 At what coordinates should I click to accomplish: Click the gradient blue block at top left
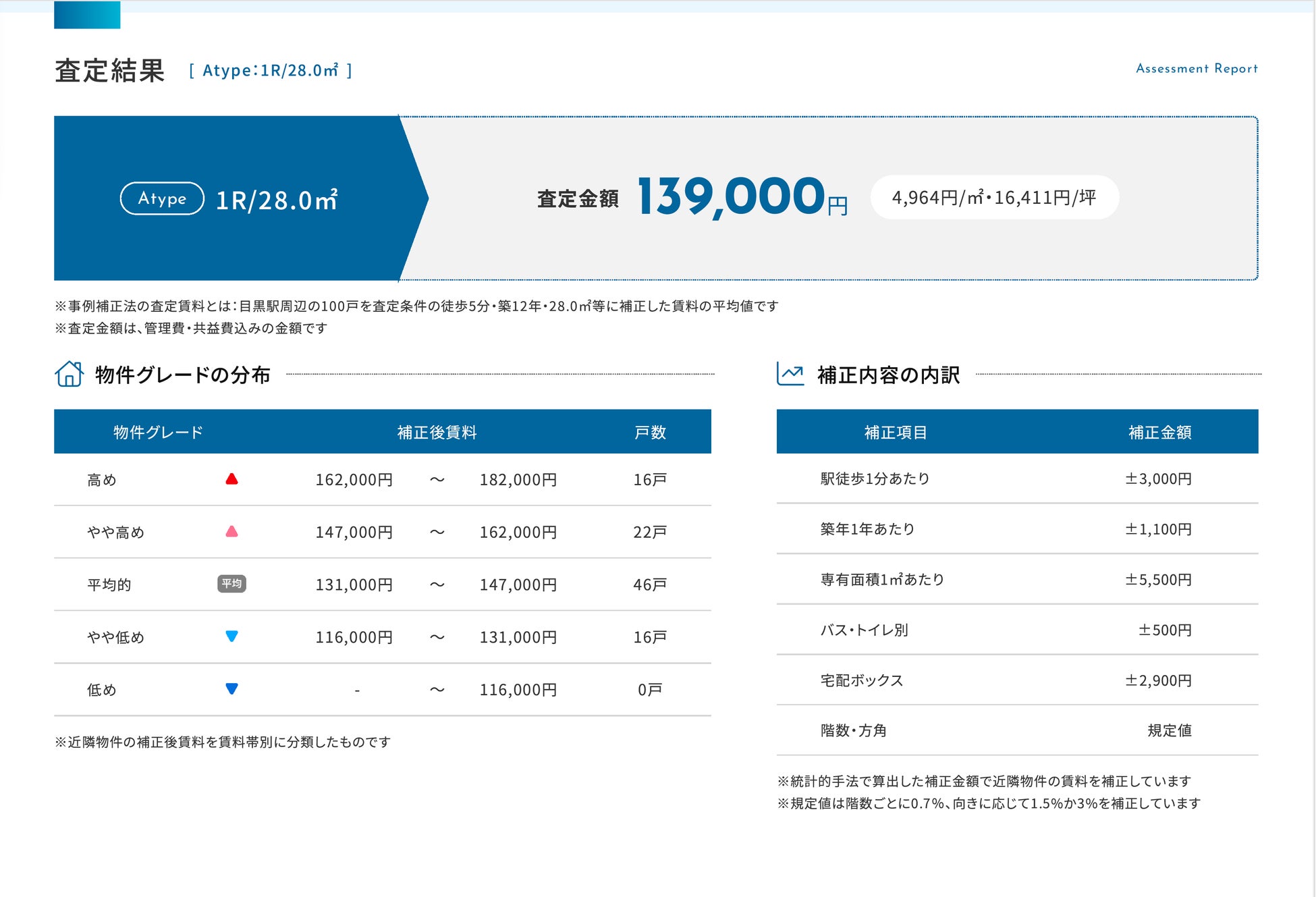click(x=87, y=15)
